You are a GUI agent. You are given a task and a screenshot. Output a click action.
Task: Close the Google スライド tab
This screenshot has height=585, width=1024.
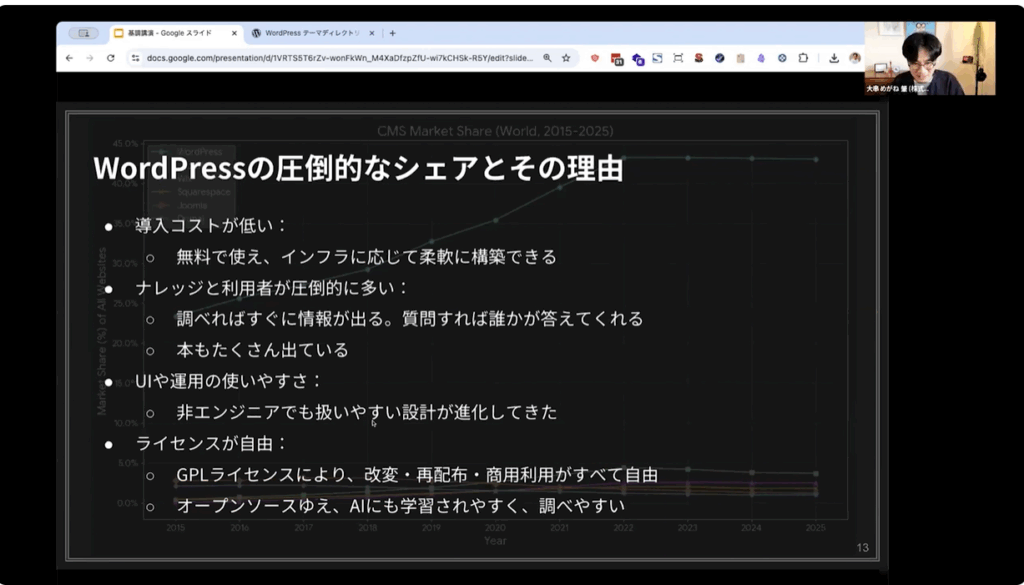[x=234, y=33]
